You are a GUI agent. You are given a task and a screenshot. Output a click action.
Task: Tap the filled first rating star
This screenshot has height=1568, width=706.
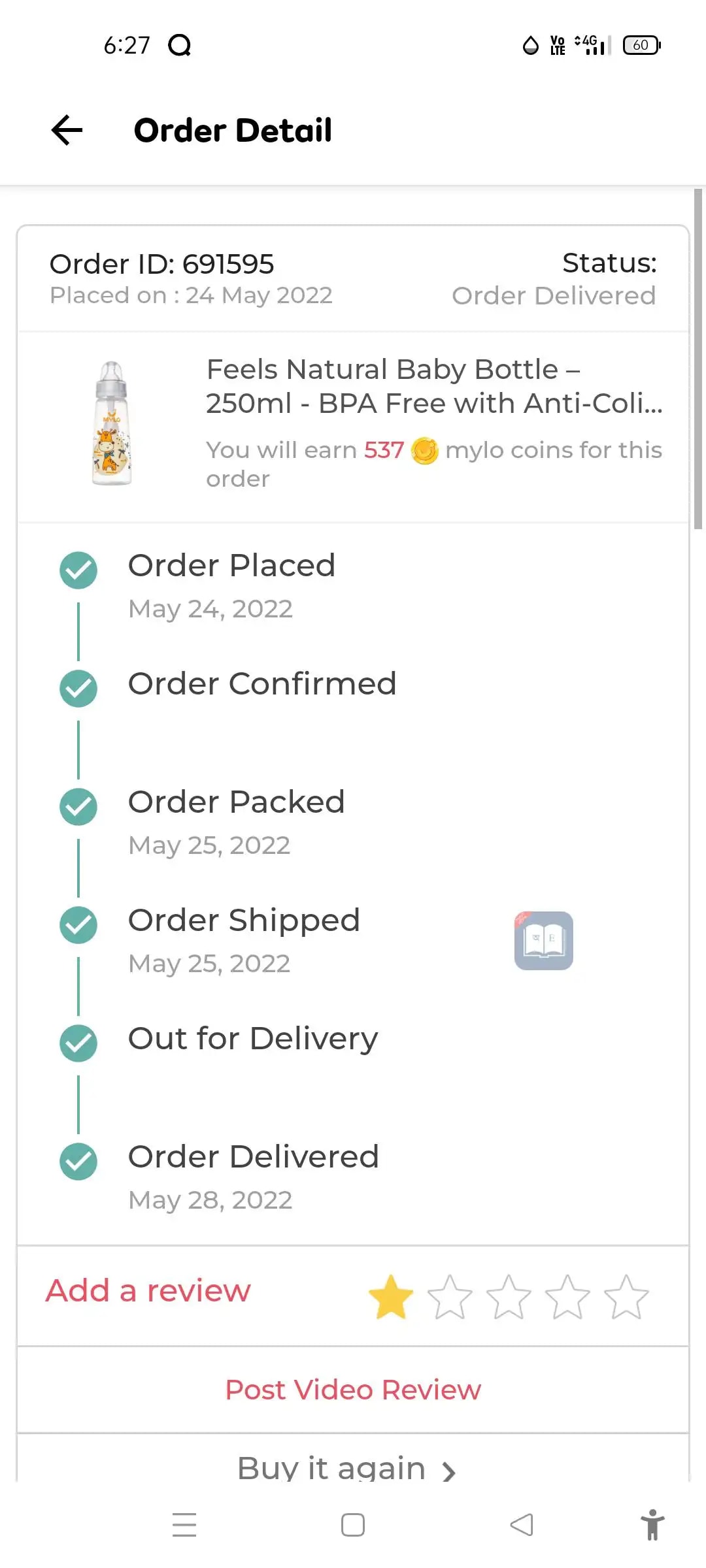(x=391, y=1297)
